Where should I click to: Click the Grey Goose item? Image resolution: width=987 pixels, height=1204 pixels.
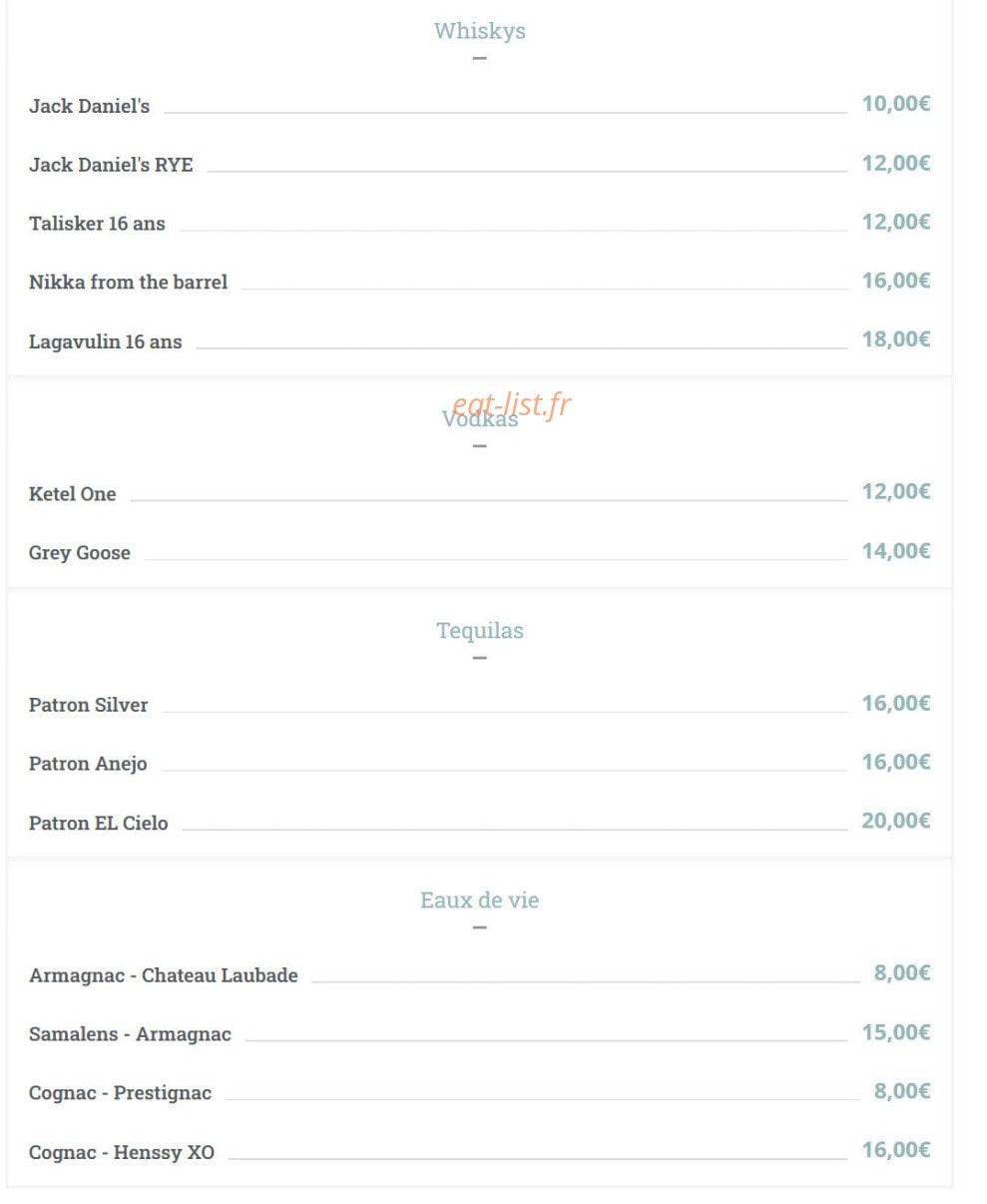[x=79, y=553]
